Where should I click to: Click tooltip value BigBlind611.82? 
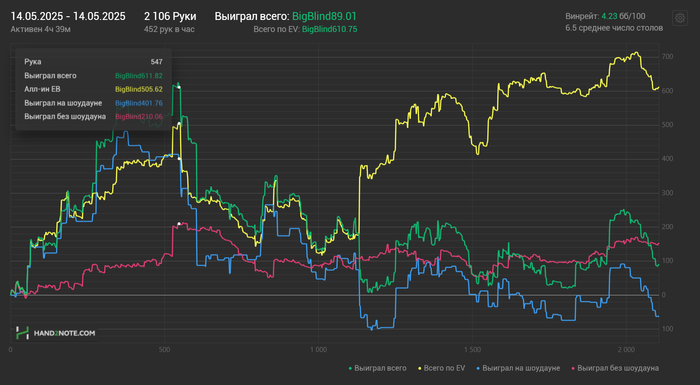coord(139,76)
